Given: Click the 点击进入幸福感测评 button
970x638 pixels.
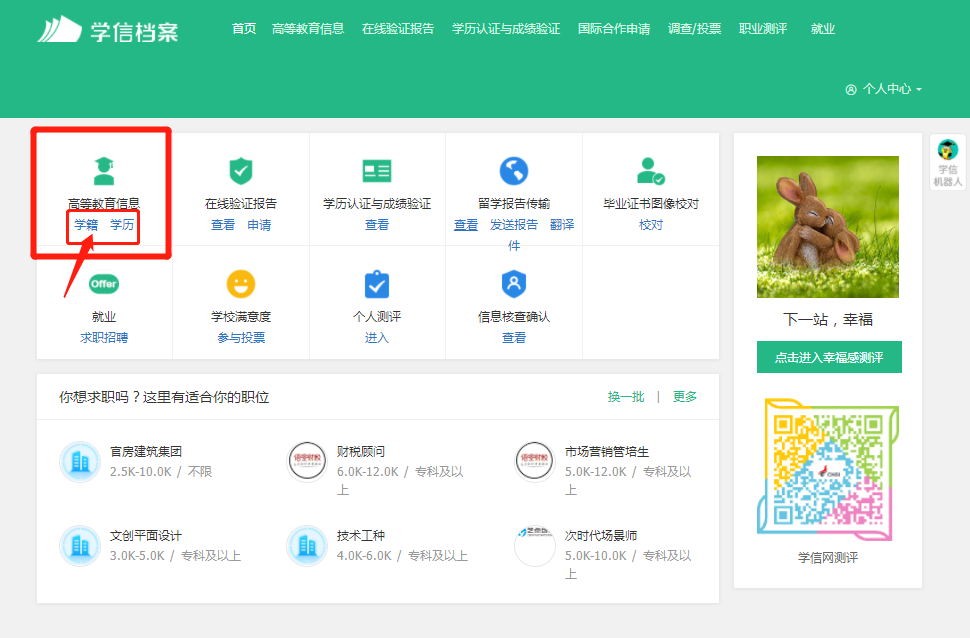Looking at the screenshot, I should (x=829, y=357).
